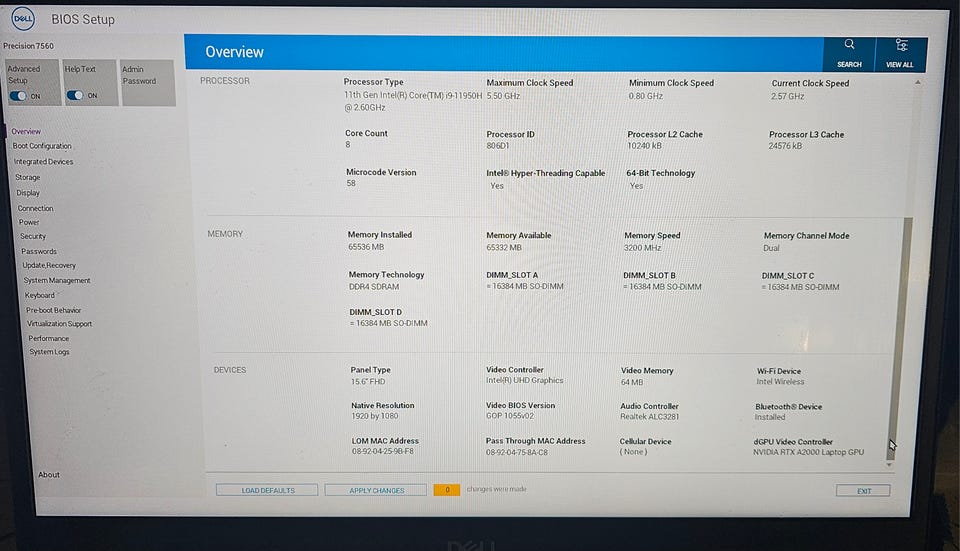
Task: Click the Processor Type value i9-11950H
Action: (413, 101)
